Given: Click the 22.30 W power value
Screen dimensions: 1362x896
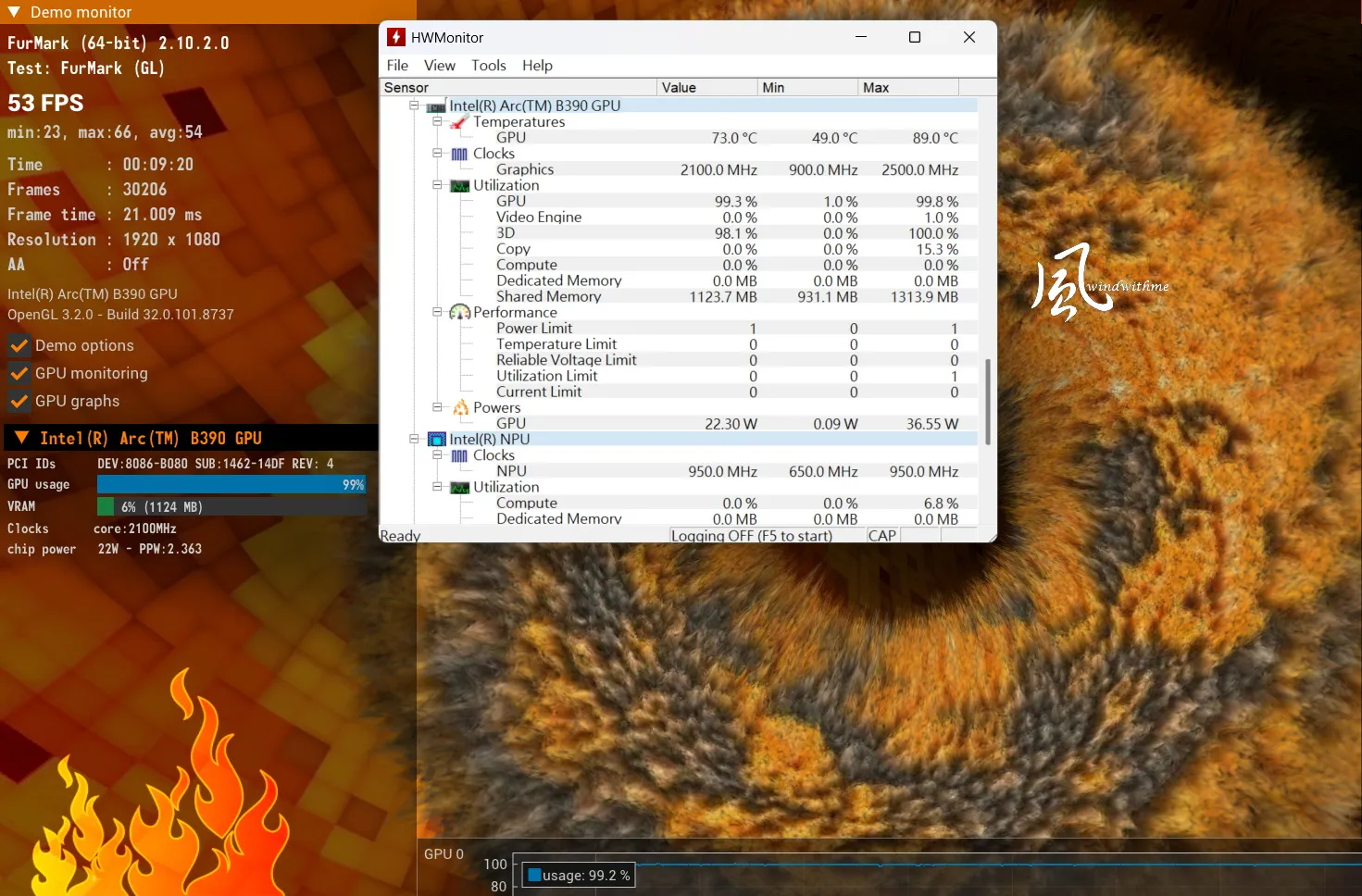Looking at the screenshot, I should tap(731, 424).
